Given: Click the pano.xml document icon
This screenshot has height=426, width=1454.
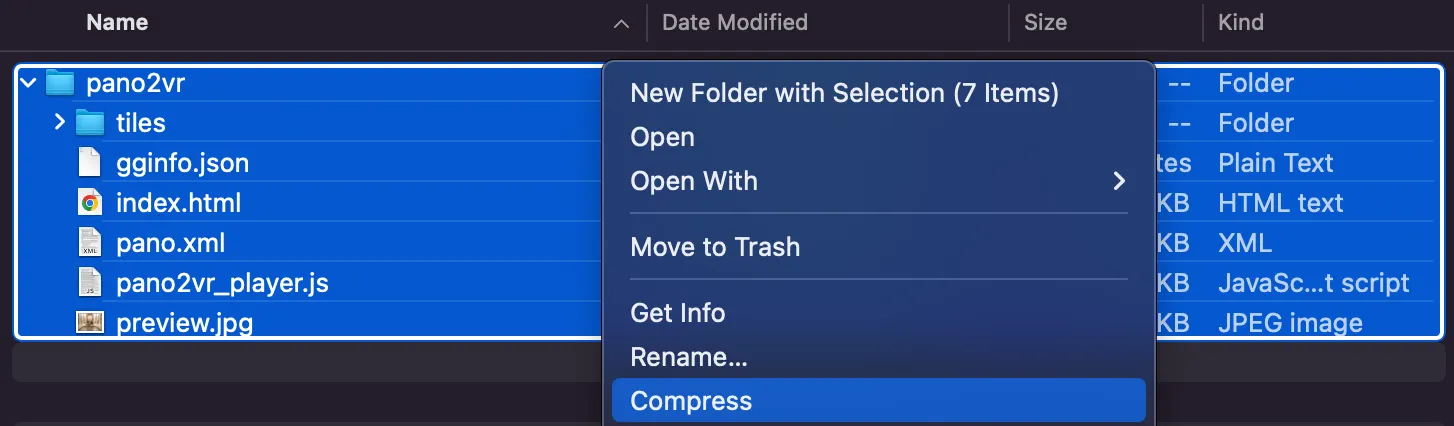Looking at the screenshot, I should (90, 243).
